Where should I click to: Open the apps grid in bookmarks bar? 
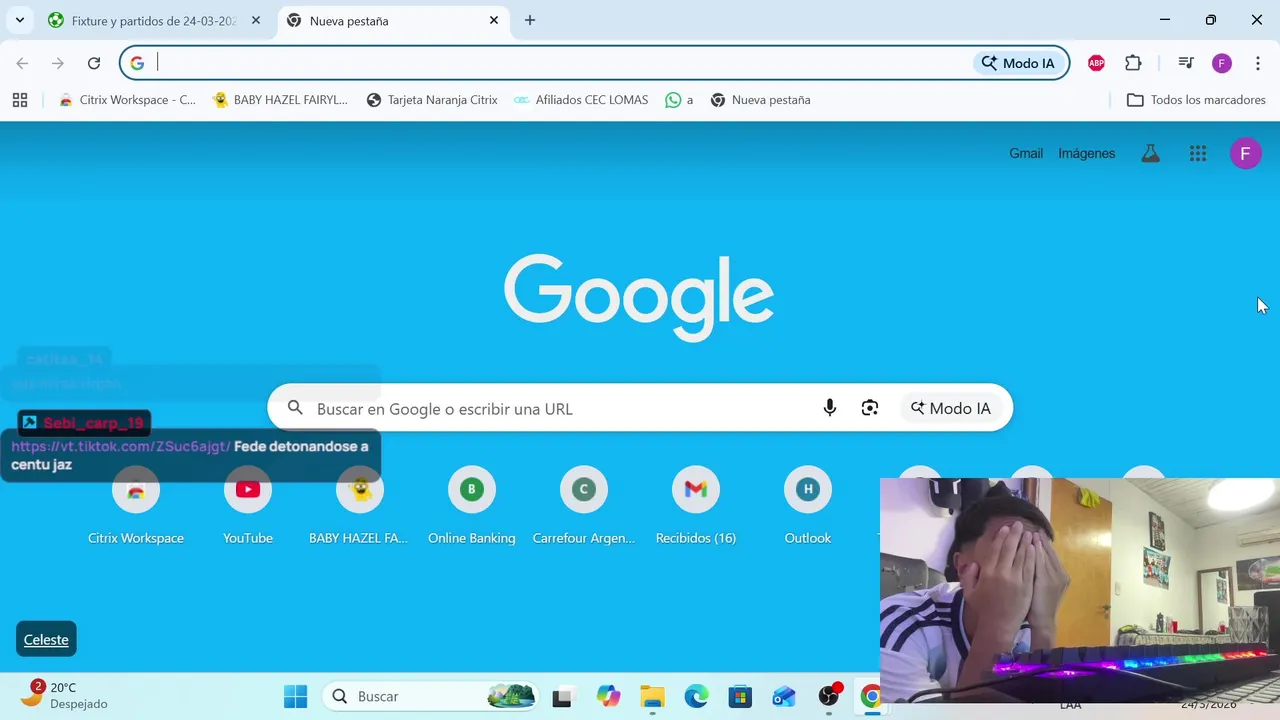coord(20,100)
